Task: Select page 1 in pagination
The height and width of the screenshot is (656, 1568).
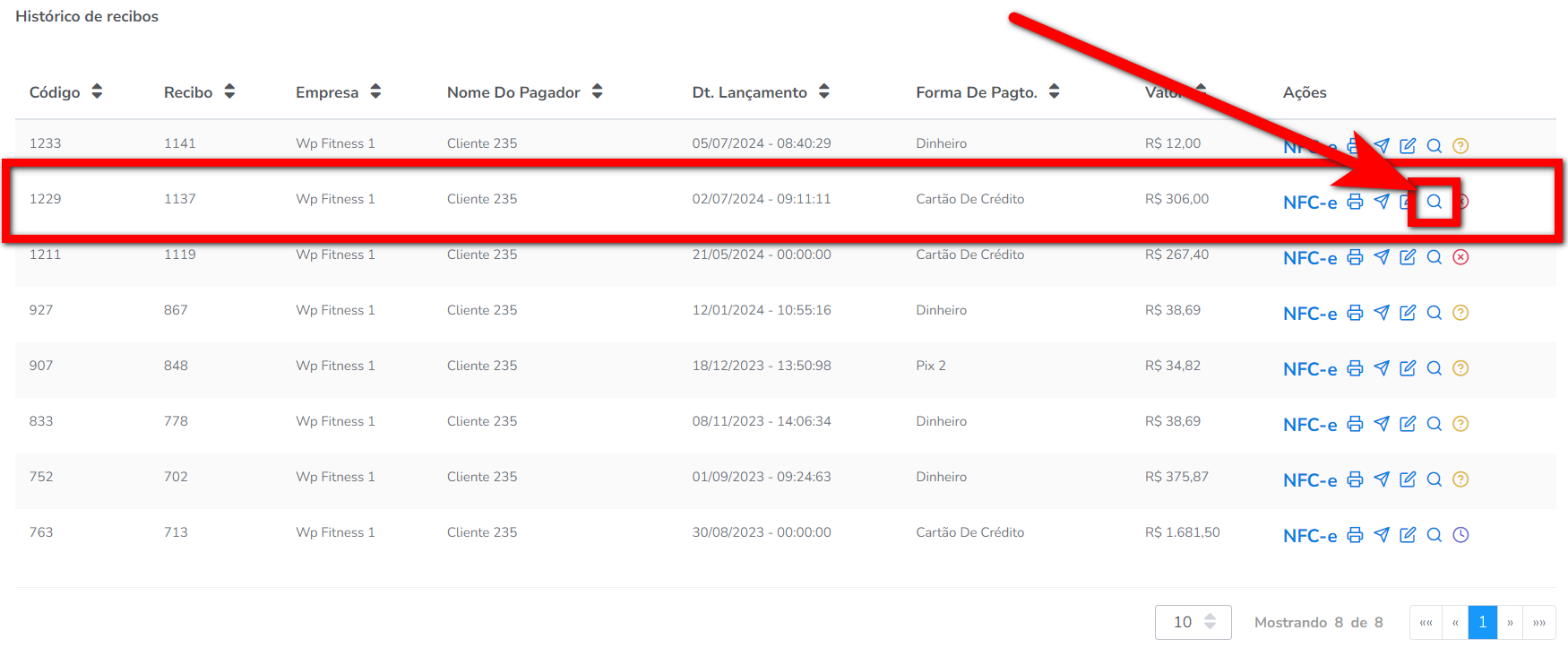Action: click(x=1482, y=622)
